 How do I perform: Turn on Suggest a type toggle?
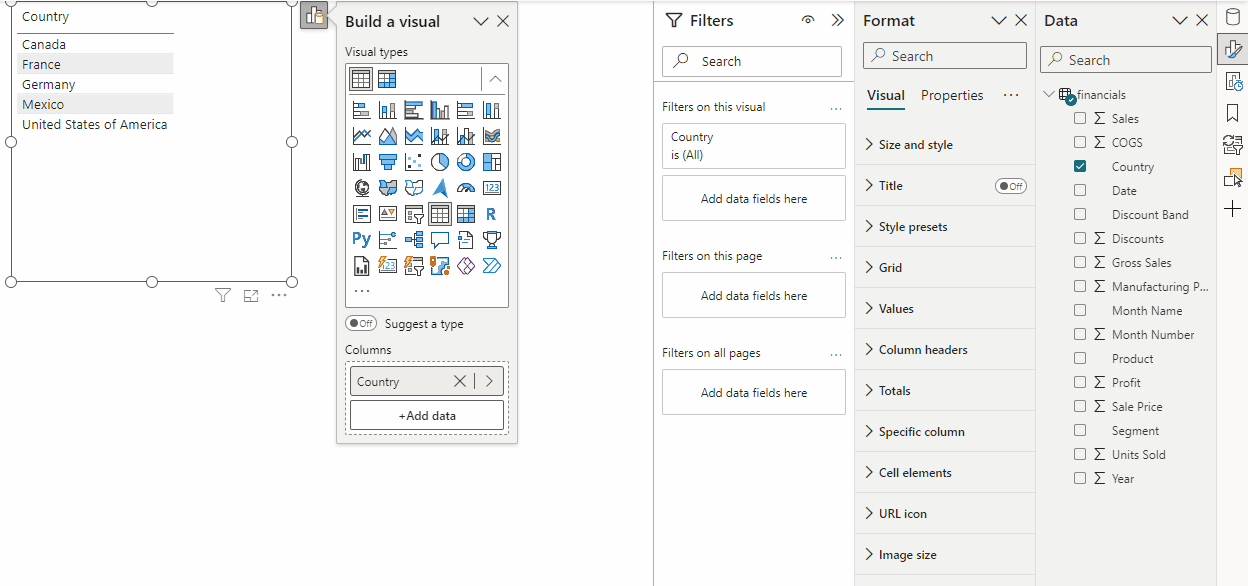click(361, 323)
